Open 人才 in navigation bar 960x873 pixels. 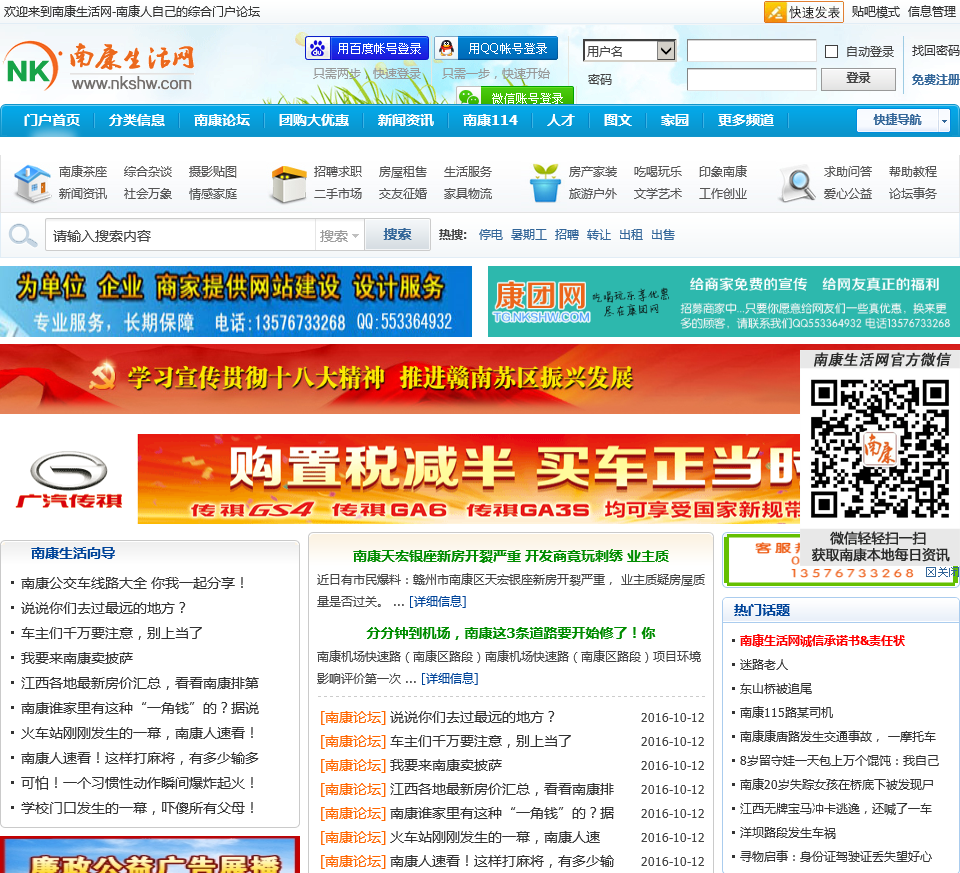pyautogui.click(x=560, y=120)
